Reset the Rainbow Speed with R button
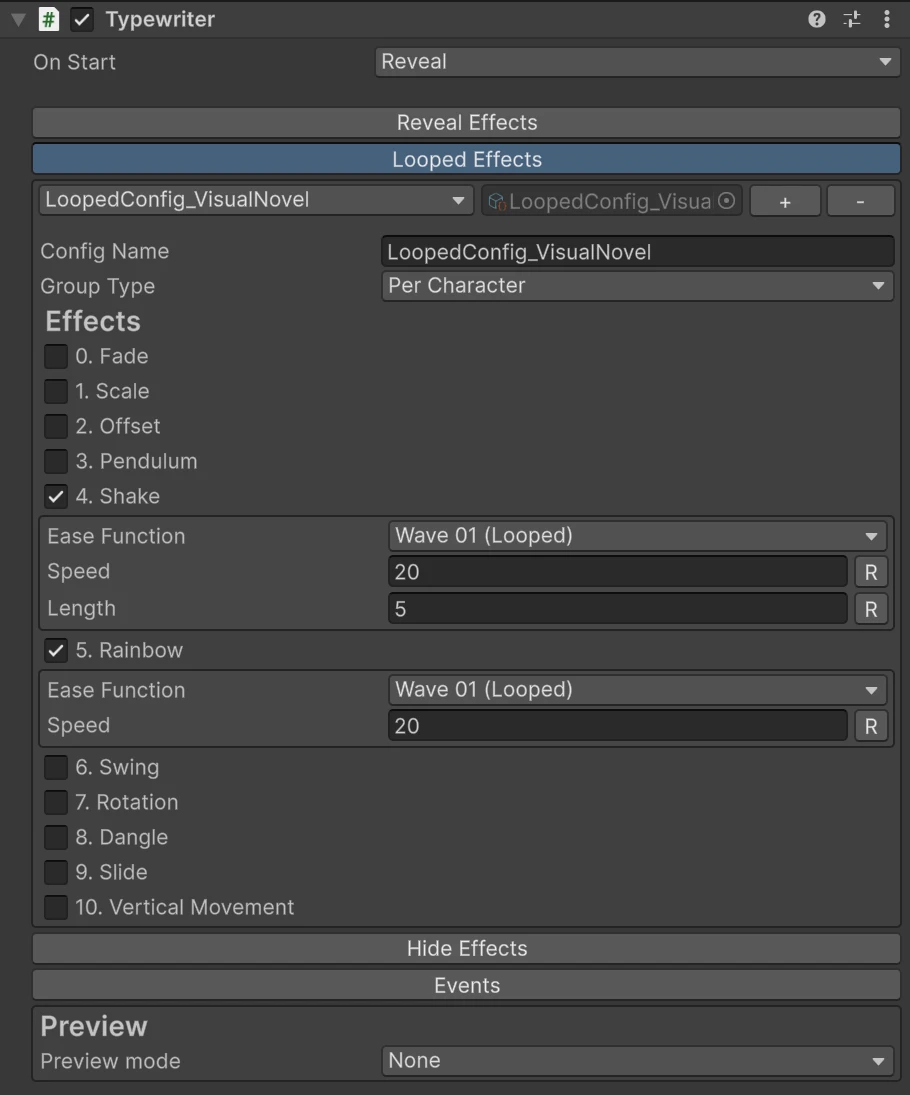Screen dimensions: 910x1095 (871, 726)
